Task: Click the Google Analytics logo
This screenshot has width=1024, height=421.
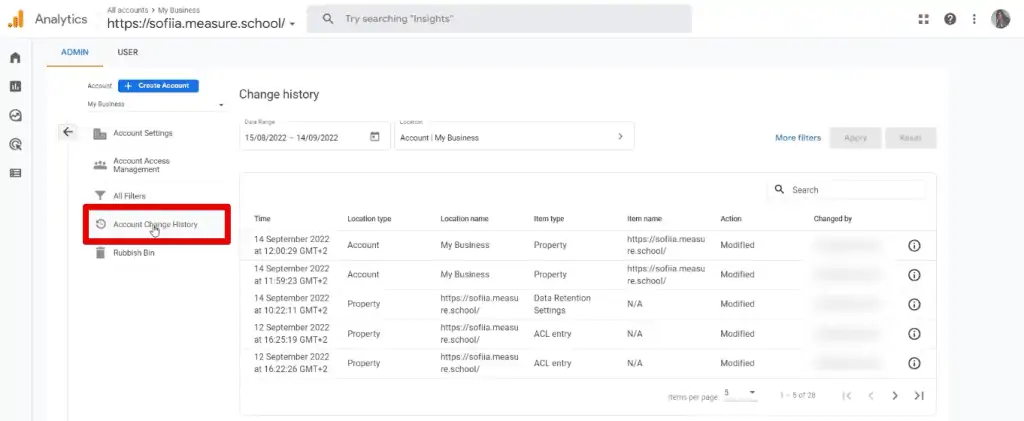Action: (x=16, y=19)
